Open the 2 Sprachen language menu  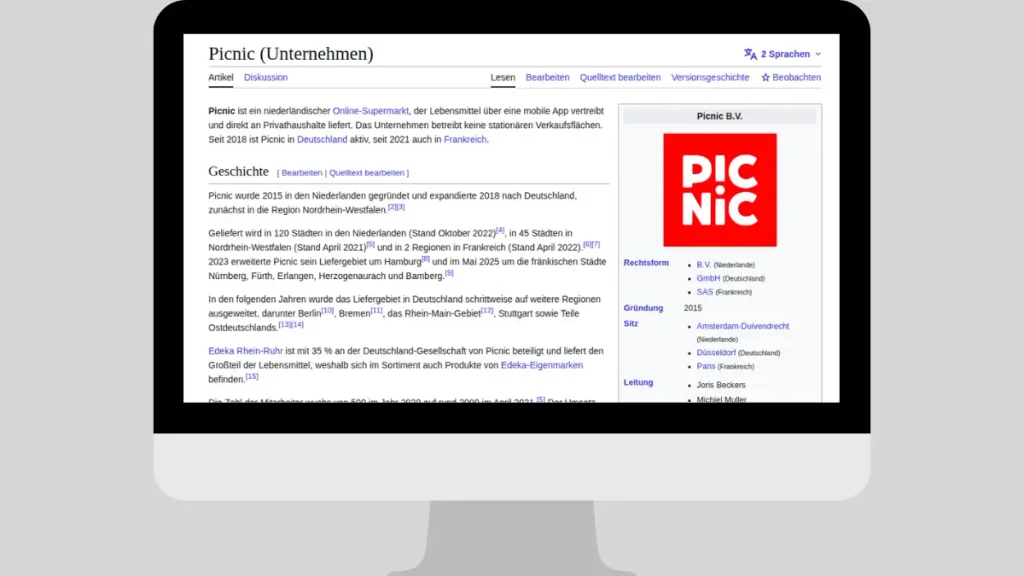782,54
